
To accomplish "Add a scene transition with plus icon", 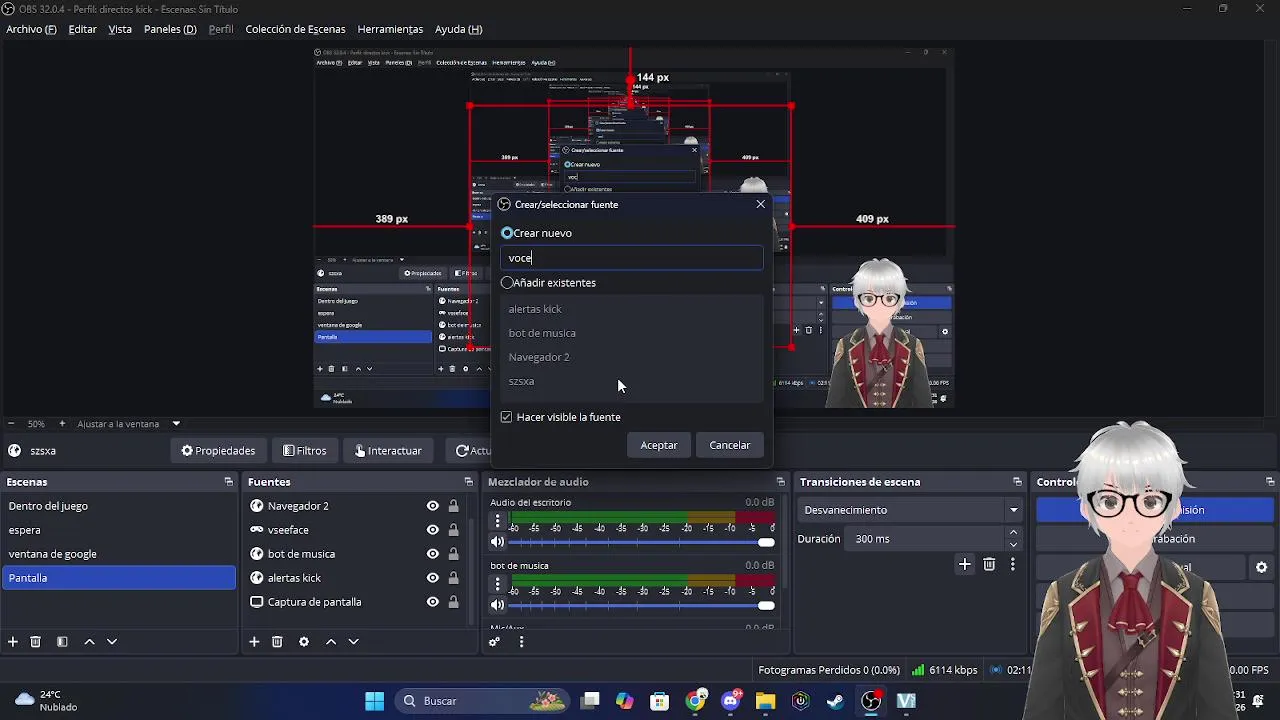I will (965, 565).
